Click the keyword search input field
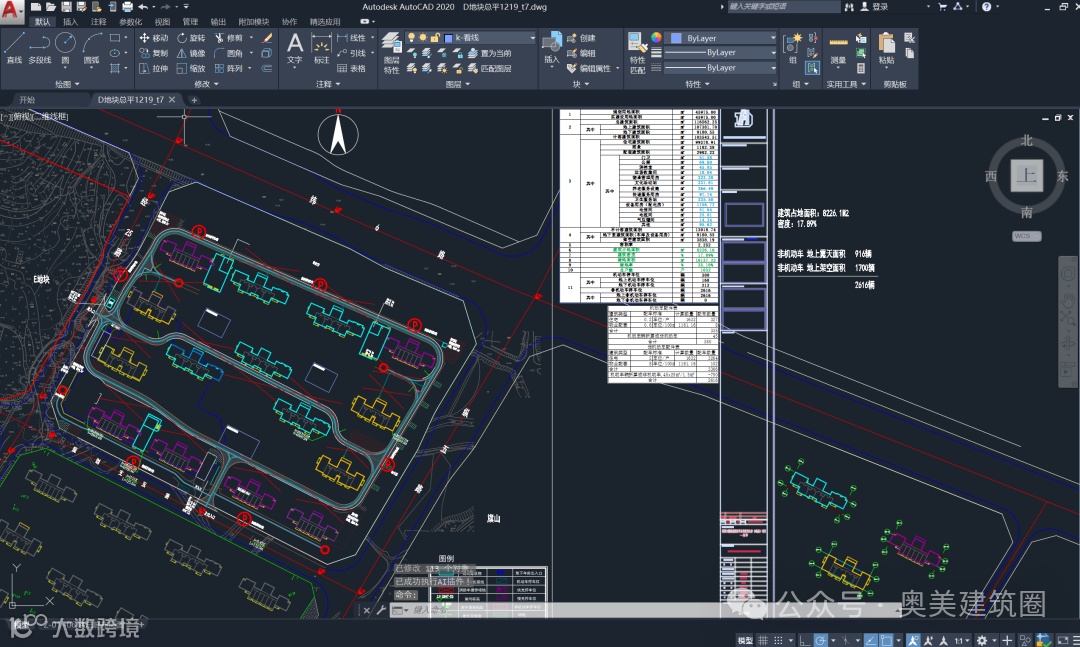Screen dimensions: 1080x647 click(x=780, y=7)
